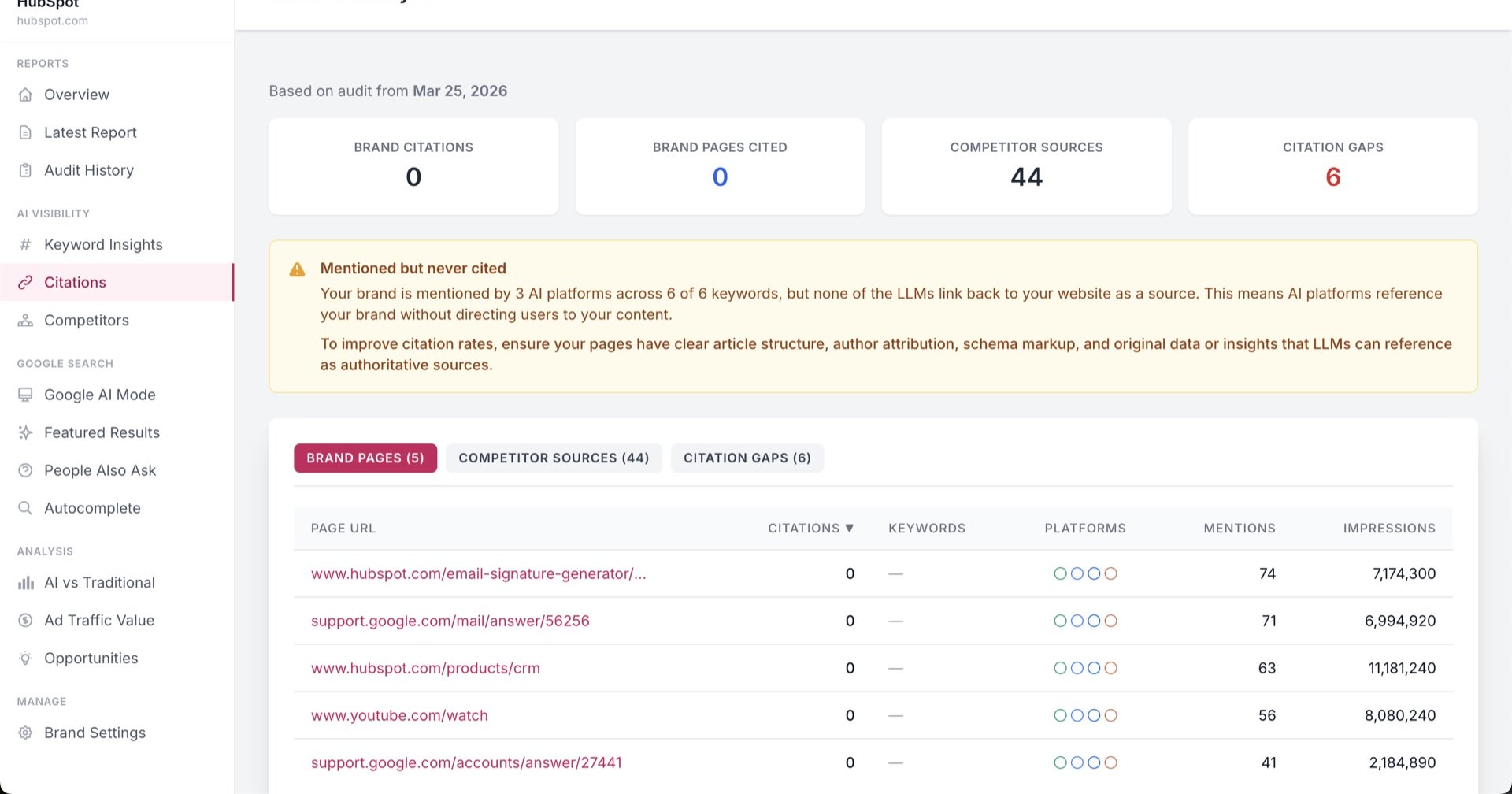Click the Autocomplete magnifier icon

coord(25,508)
